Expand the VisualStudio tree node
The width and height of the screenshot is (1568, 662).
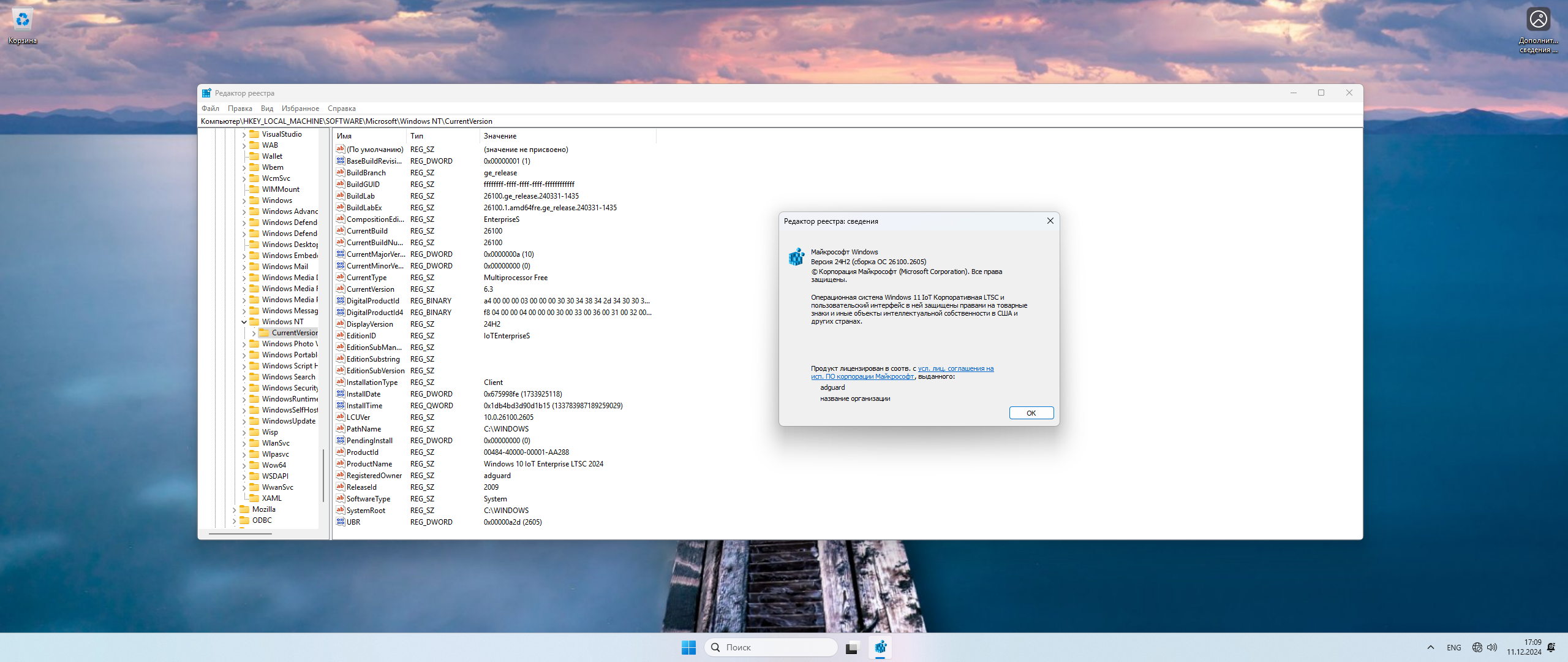point(244,134)
